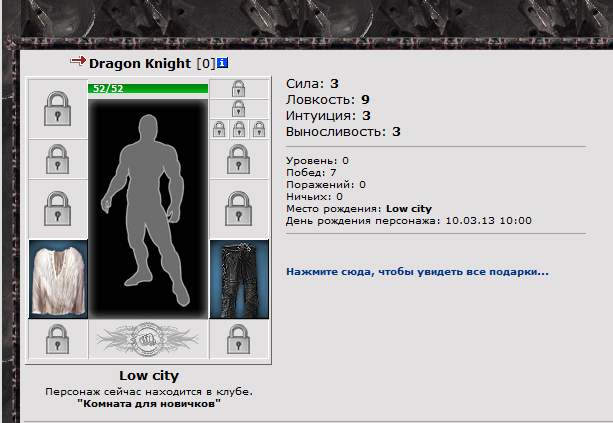Select the black leather pants item
Screen dimensions: 613x423
239,279
